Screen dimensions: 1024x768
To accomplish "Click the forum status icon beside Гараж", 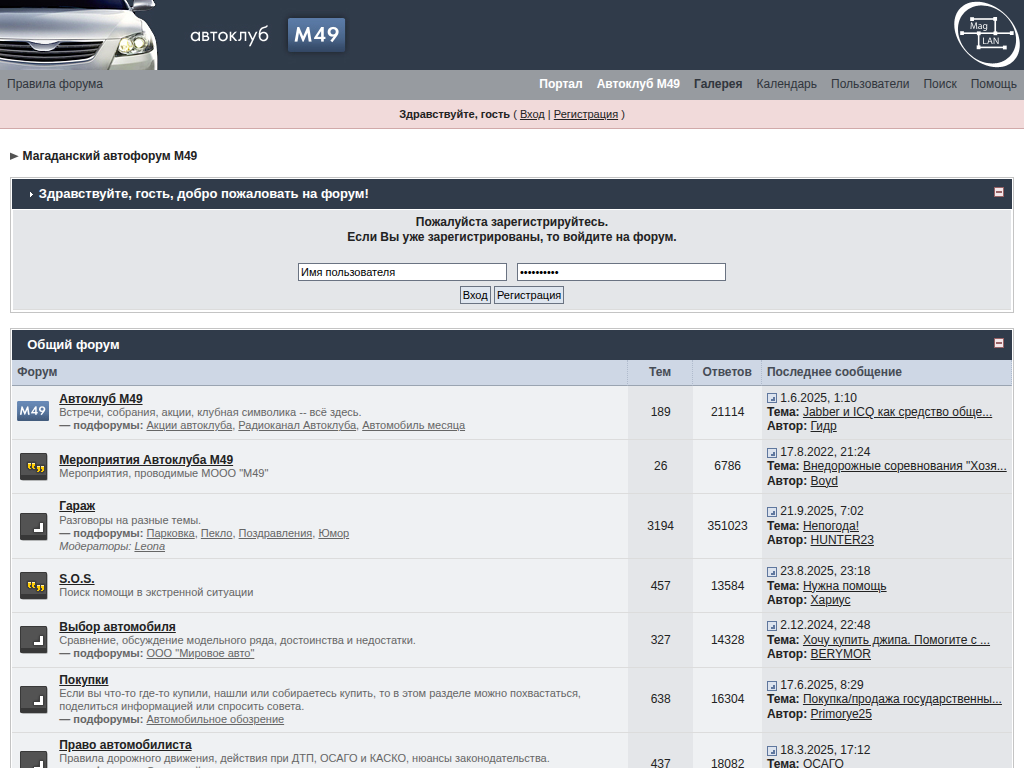I will point(33,526).
